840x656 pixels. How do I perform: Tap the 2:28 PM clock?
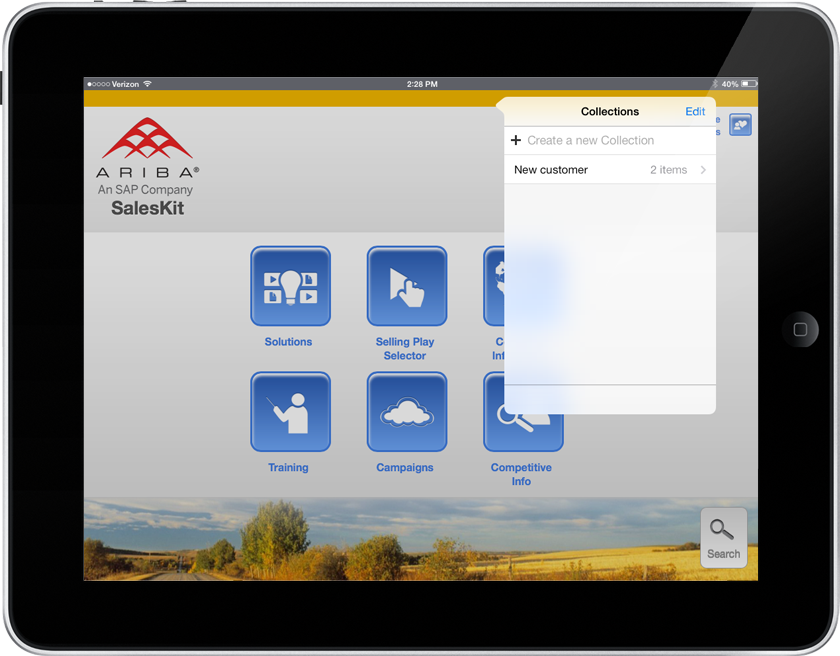(x=422, y=84)
